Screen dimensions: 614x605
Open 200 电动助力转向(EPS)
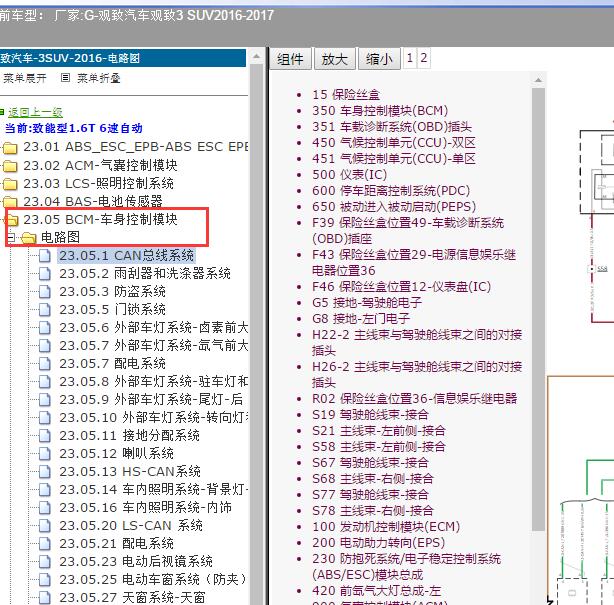[378, 543]
